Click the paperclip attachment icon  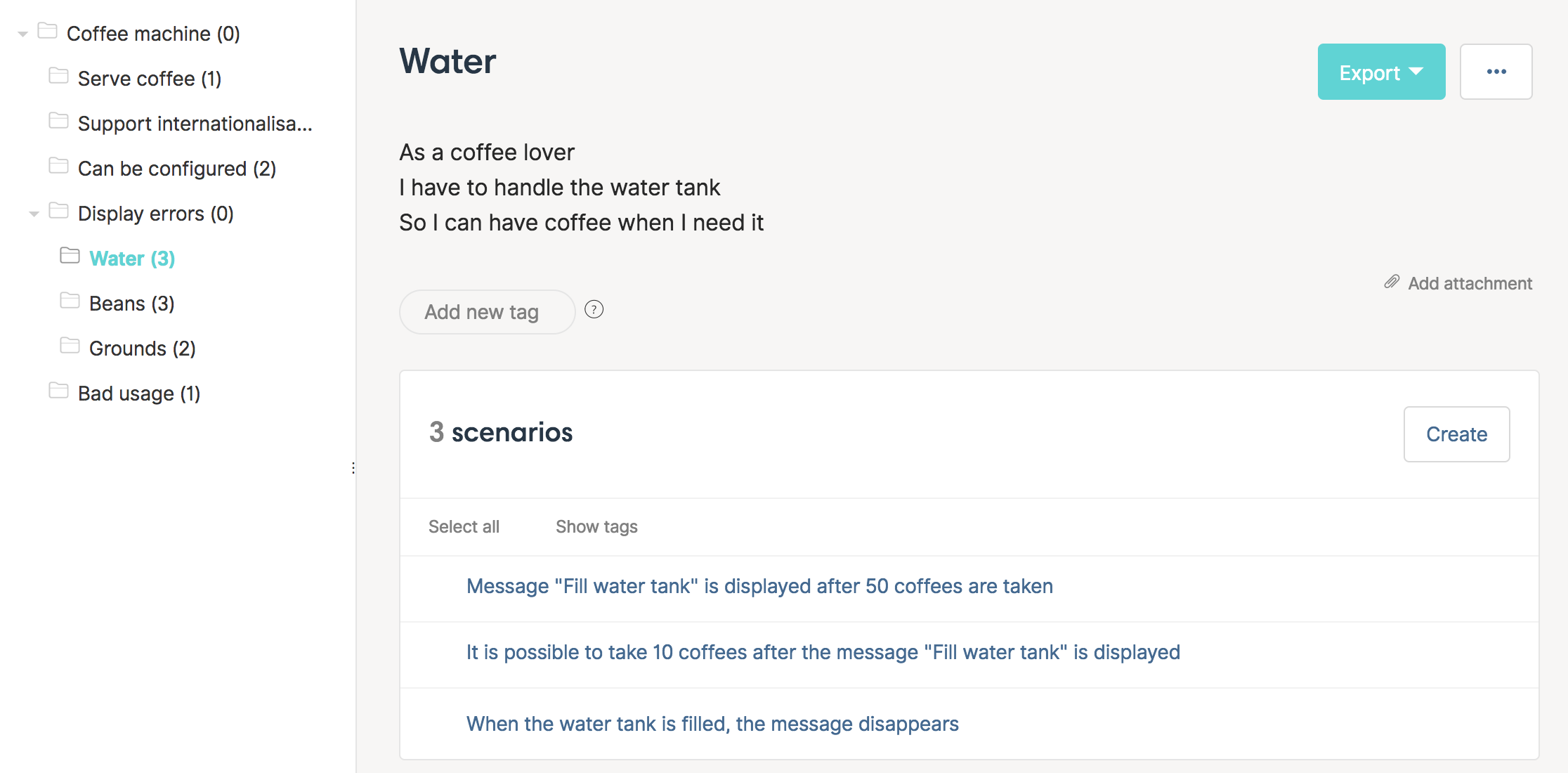point(1392,282)
